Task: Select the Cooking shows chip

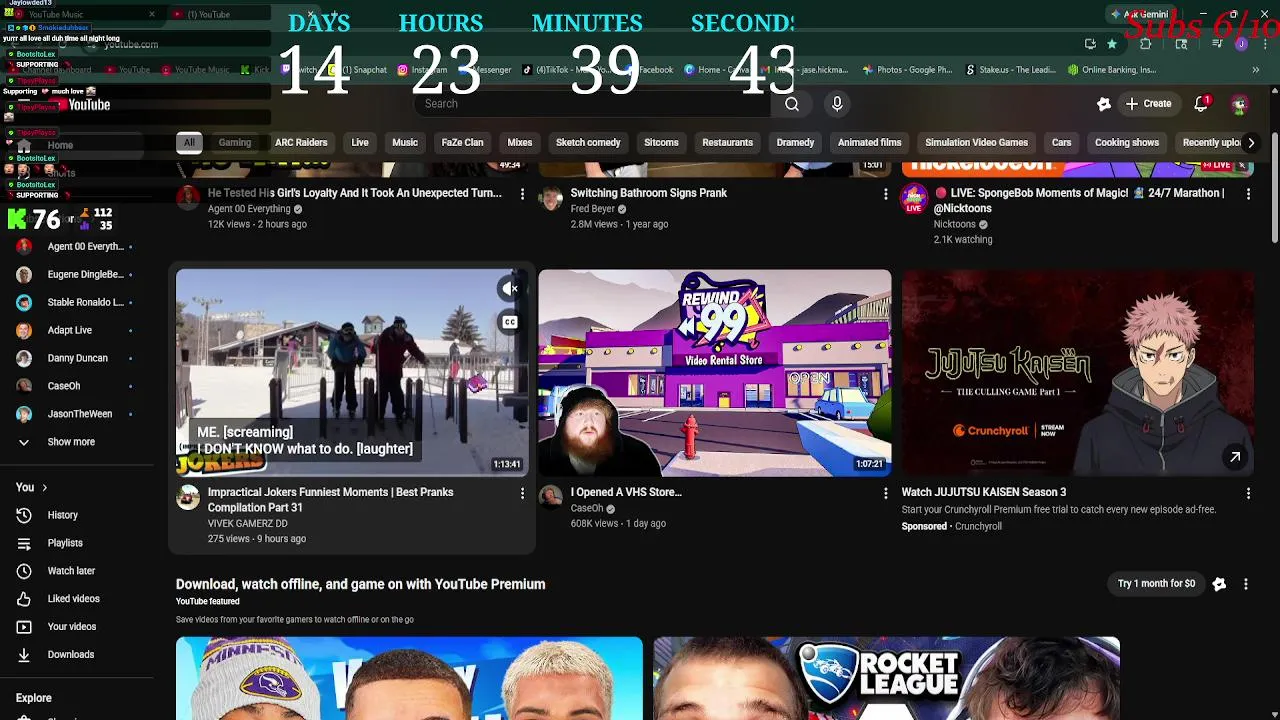Action: click(x=1126, y=142)
